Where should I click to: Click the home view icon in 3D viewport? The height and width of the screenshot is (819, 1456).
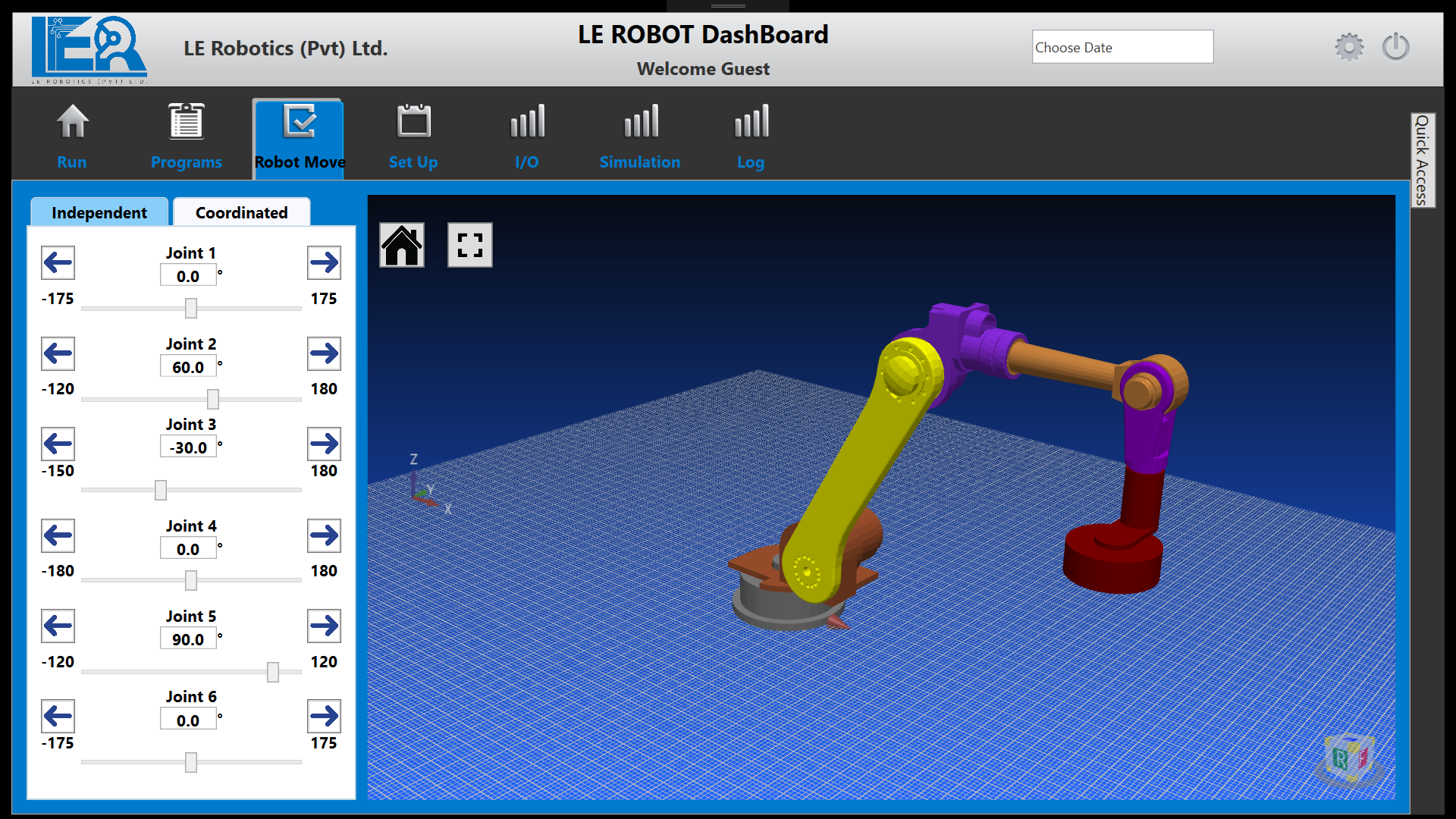(x=402, y=245)
